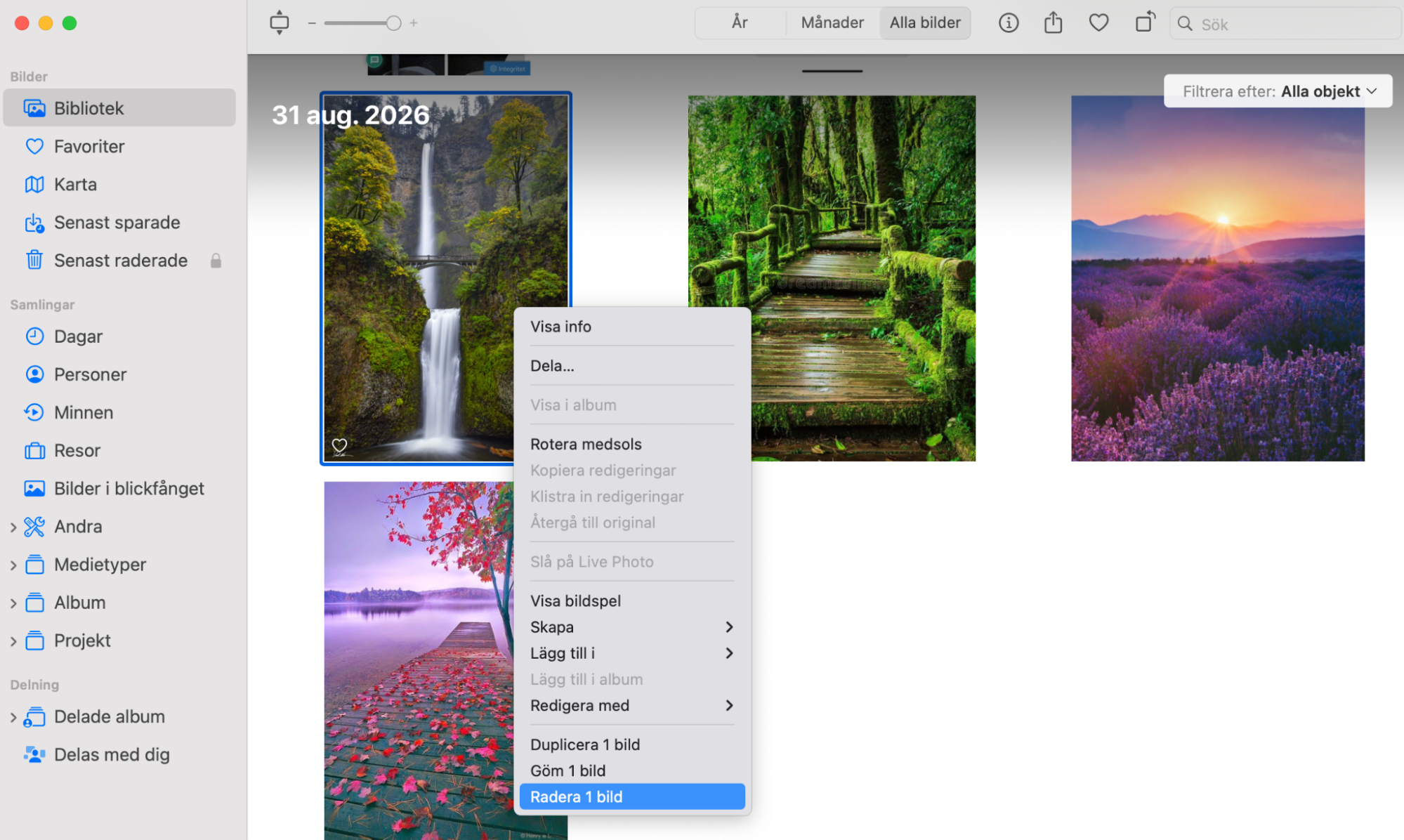
Task: Choose Göm 1 bild menu entry
Action: (632, 770)
